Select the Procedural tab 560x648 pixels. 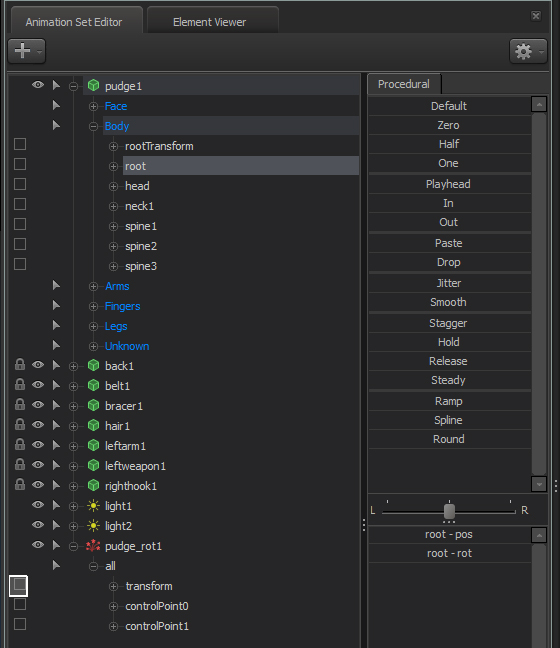[404, 84]
